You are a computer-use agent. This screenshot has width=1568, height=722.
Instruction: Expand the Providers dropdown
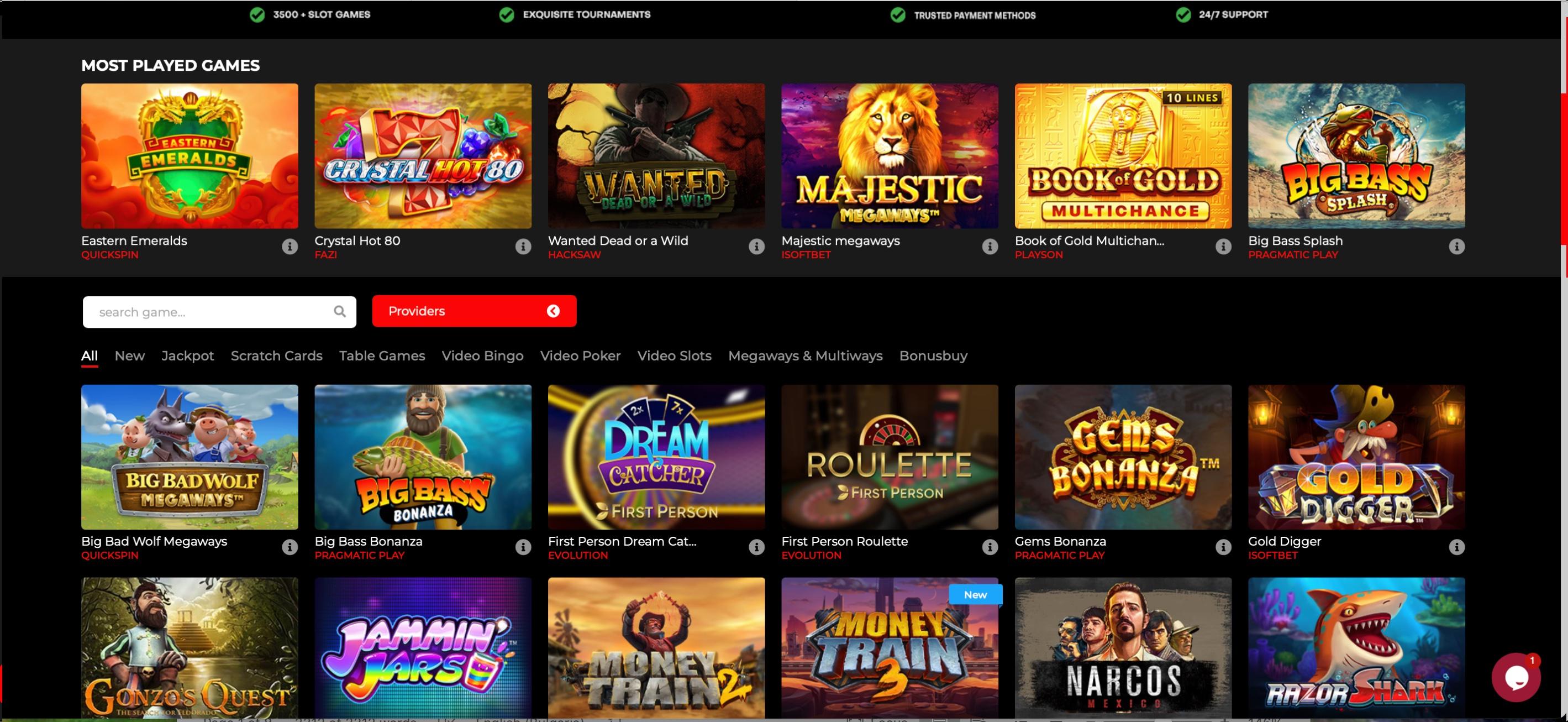[x=474, y=311]
